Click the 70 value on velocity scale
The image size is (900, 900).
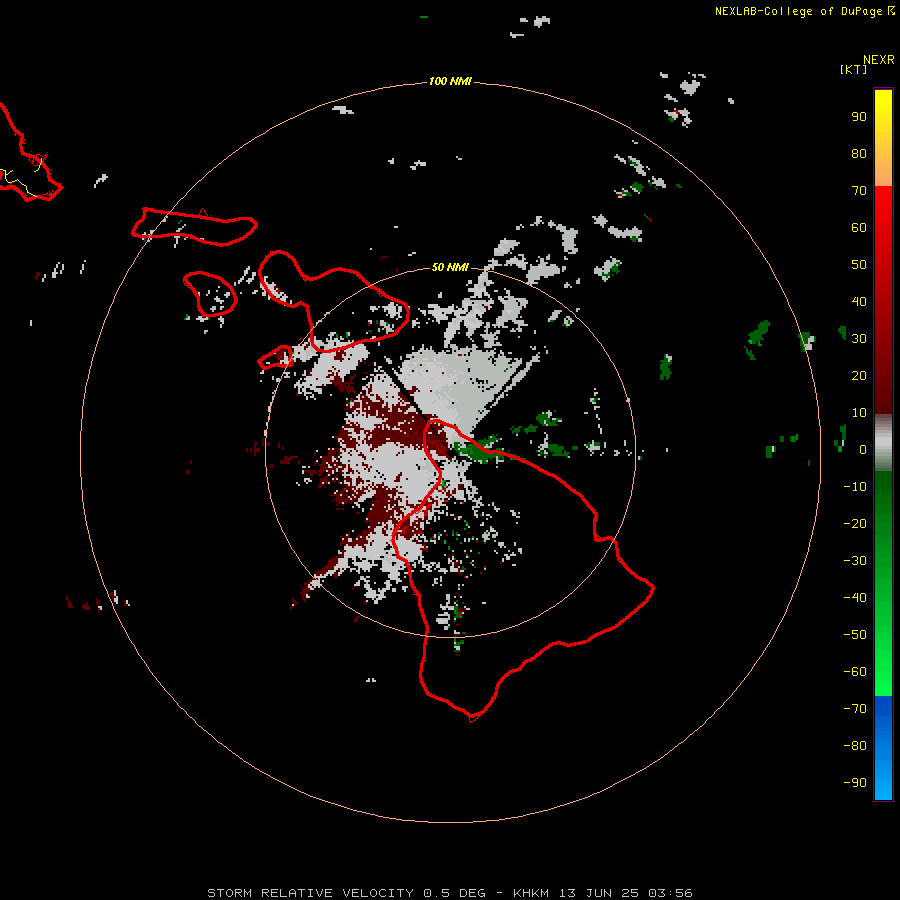[859, 191]
